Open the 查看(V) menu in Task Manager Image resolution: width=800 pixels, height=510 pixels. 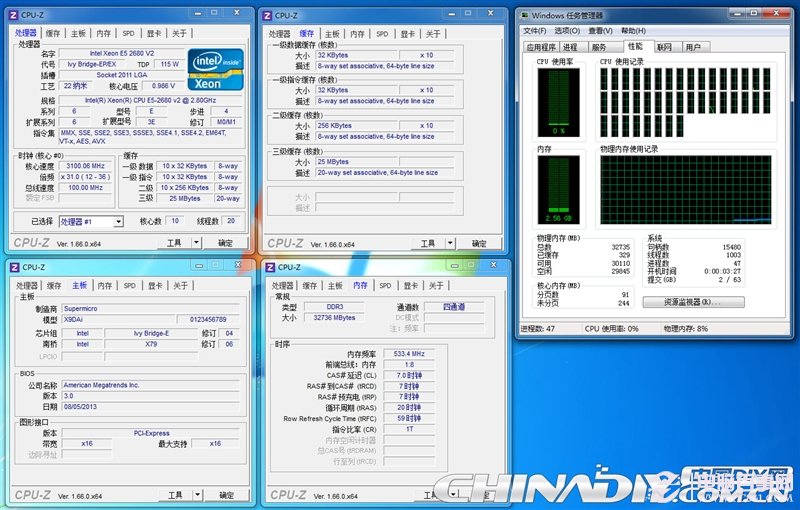pyautogui.click(x=600, y=31)
